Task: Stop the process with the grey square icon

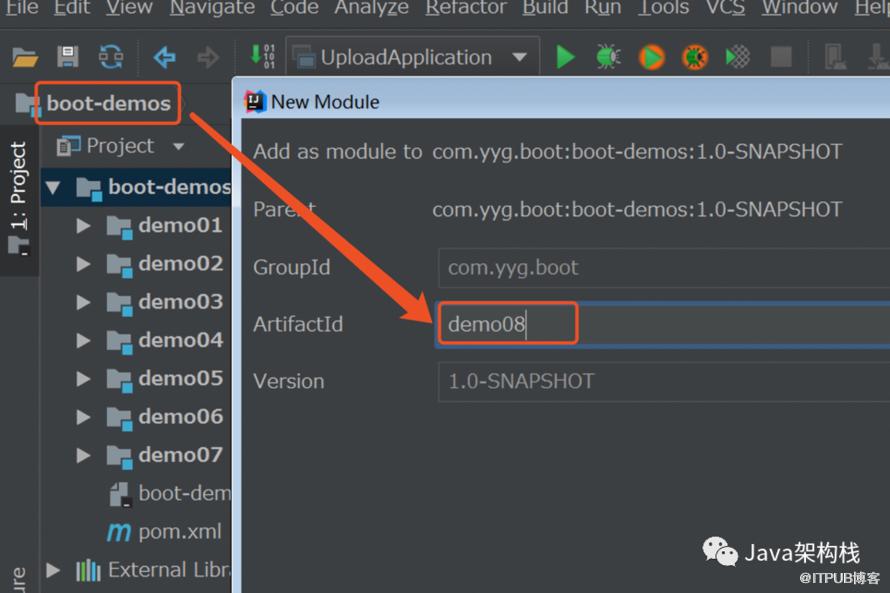Action: coord(781,57)
